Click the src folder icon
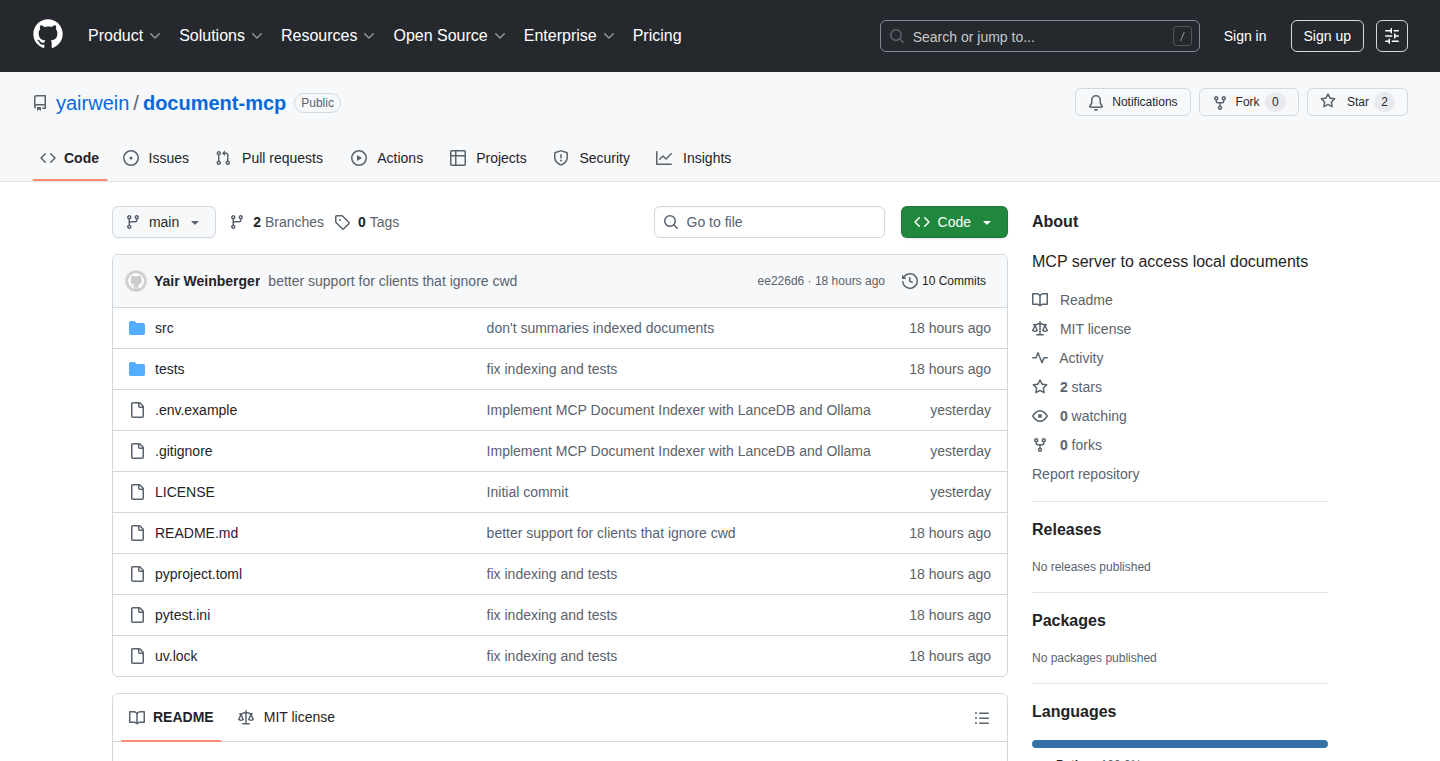1440x761 pixels. (x=137, y=328)
